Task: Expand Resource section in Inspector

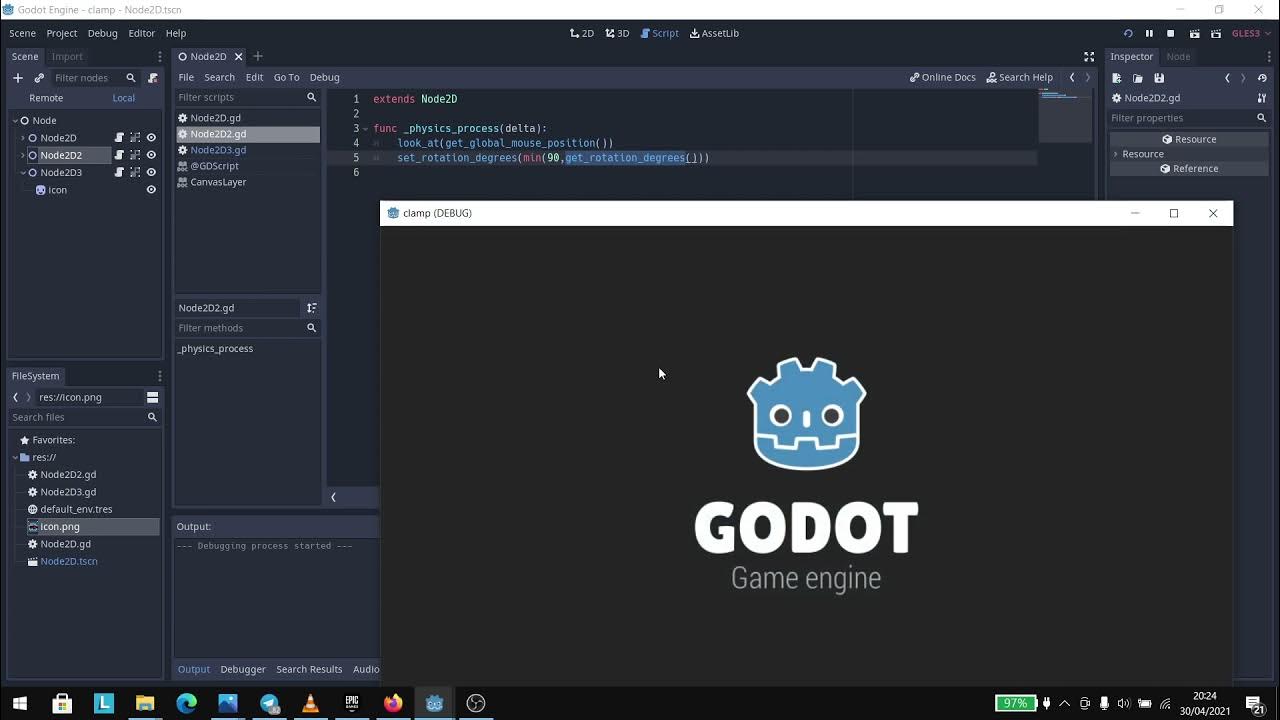Action: [x=1116, y=154]
